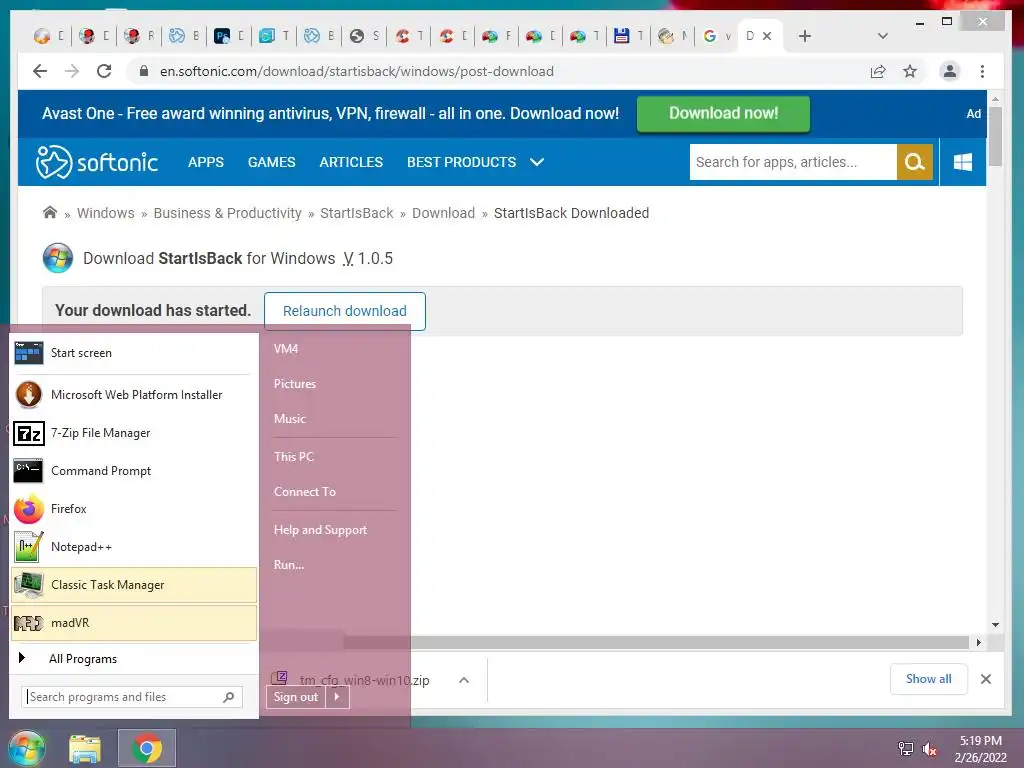The image size is (1024, 768).
Task: Bookmark this page with the star
Action: tap(910, 71)
